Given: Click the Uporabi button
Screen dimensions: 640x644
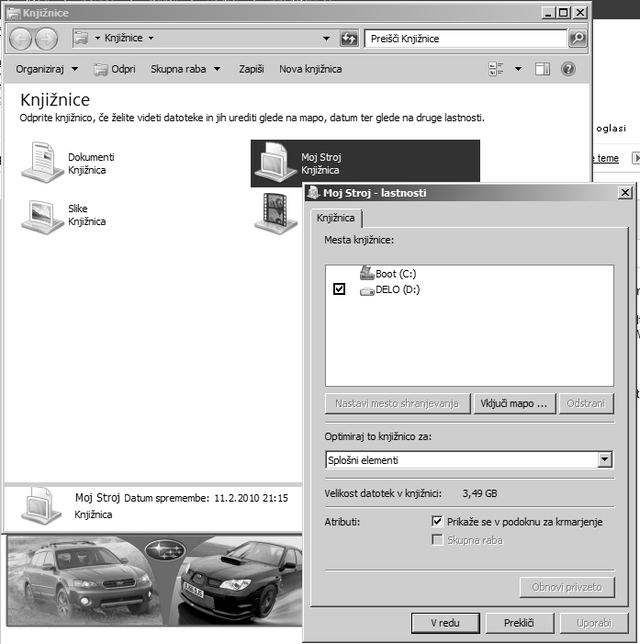Looking at the screenshot, I should pyautogui.click(x=594, y=623).
